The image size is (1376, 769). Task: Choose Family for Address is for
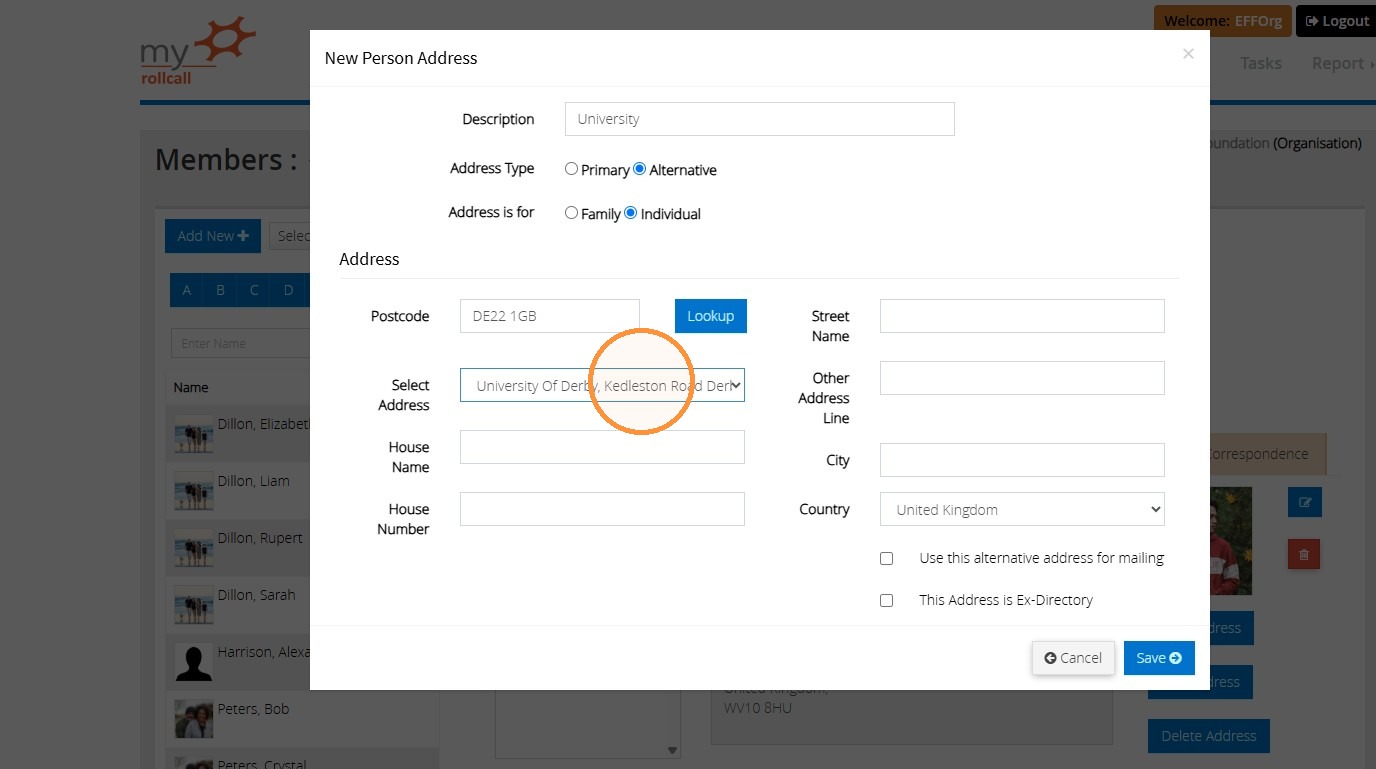pyautogui.click(x=571, y=213)
